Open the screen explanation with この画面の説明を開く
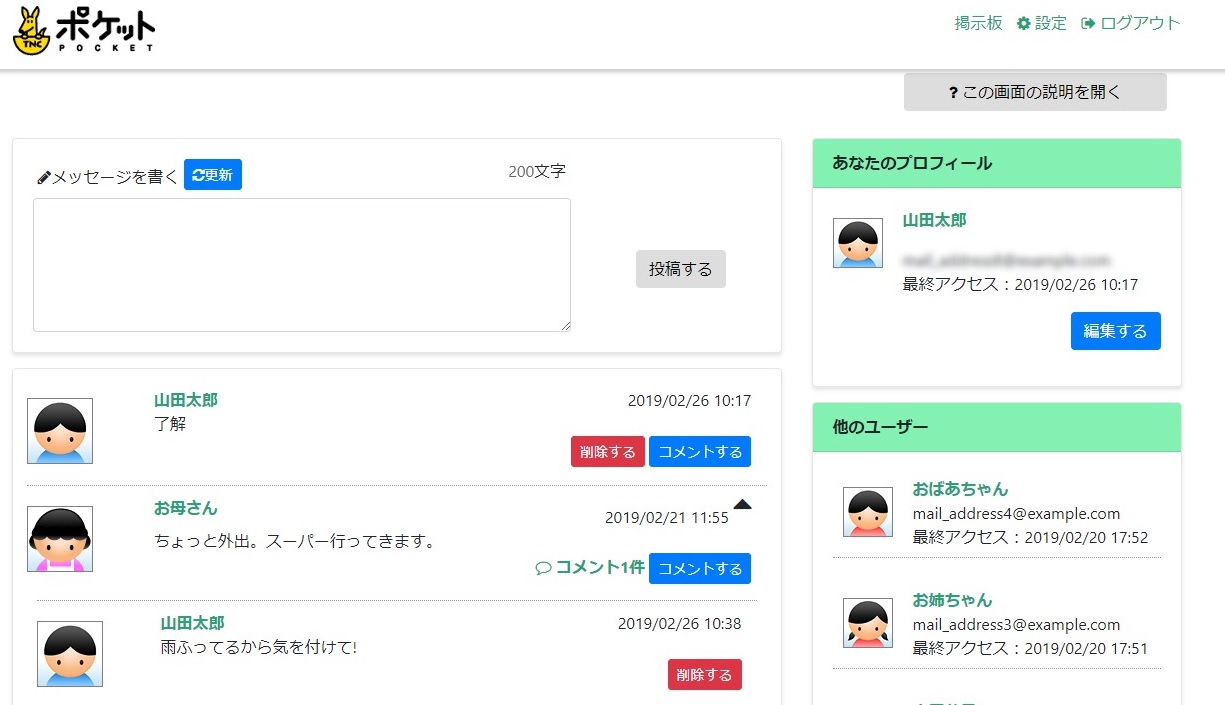 [1035, 91]
